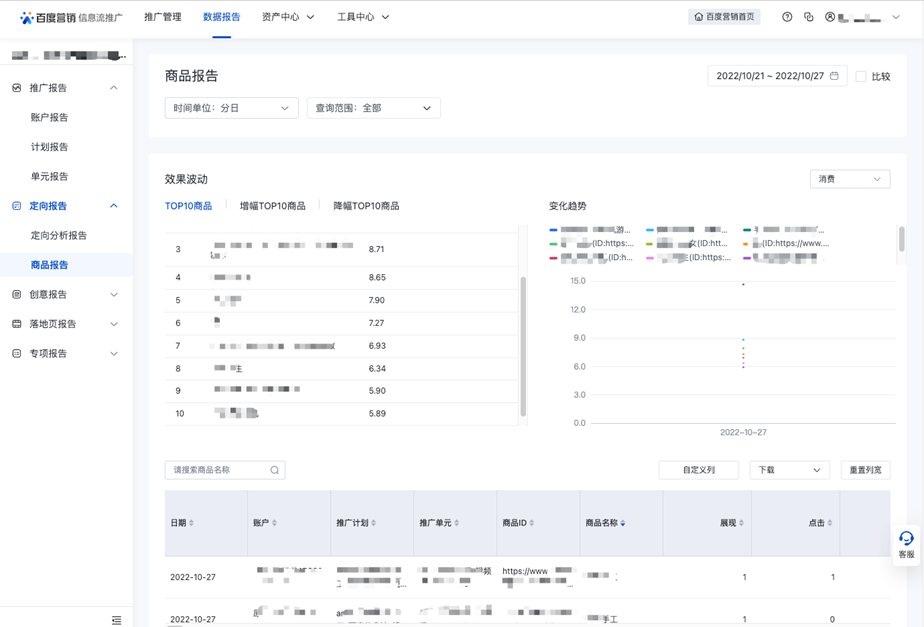Open 查询范围 dropdown

tap(373, 108)
